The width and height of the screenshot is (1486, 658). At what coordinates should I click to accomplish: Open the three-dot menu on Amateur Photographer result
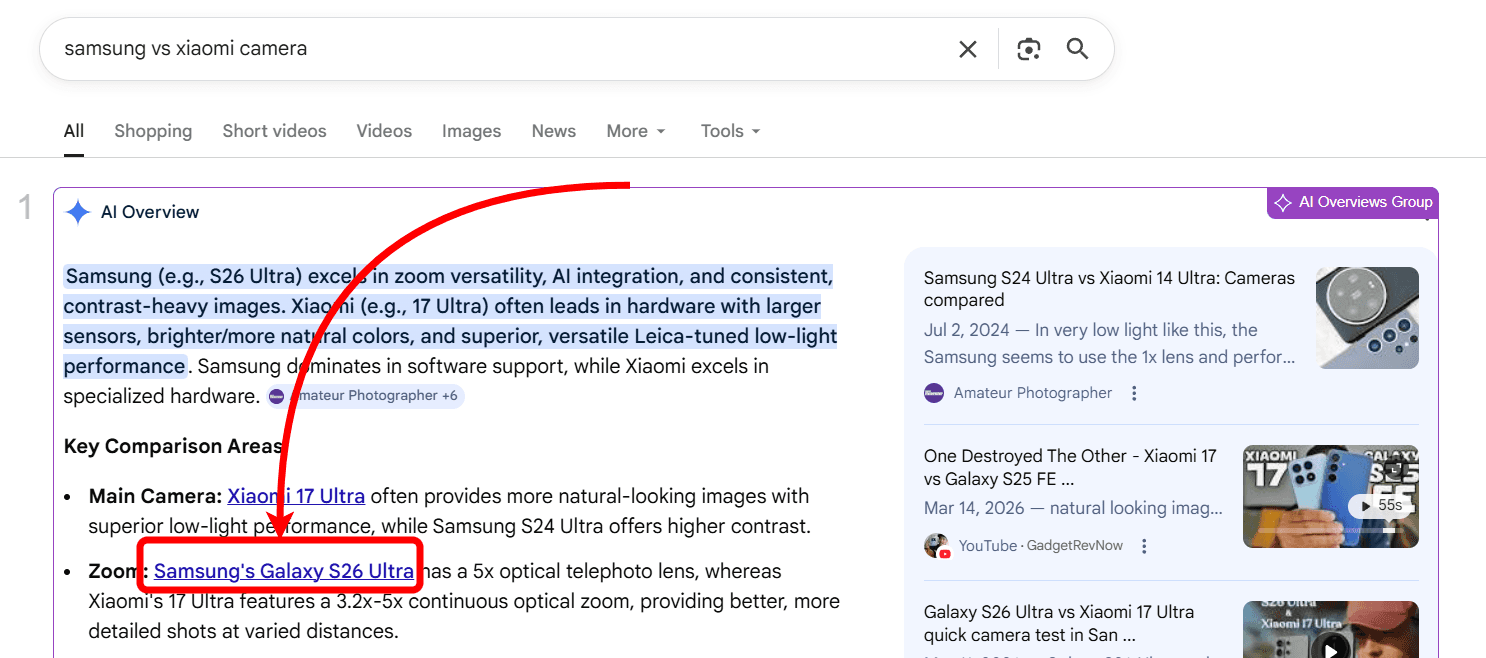(1134, 393)
